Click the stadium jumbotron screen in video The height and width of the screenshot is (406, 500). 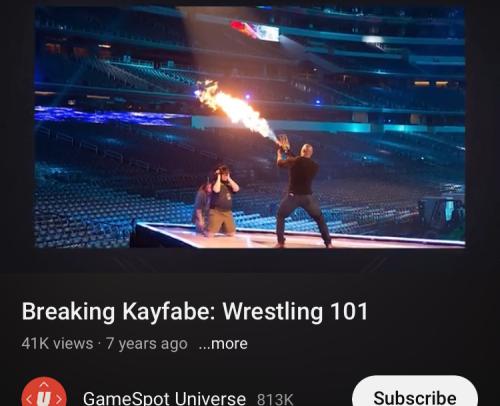pyautogui.click(x=267, y=33)
